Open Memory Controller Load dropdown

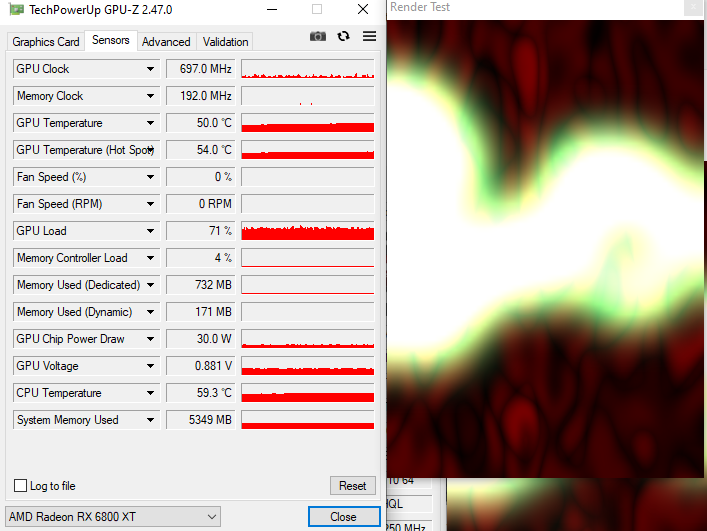[x=150, y=258]
